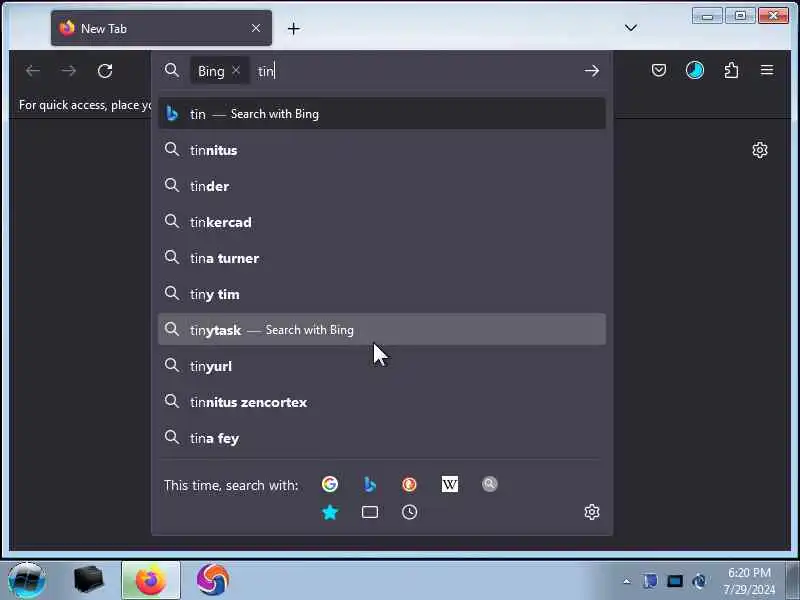Open New Tab personalization gear
800x600 pixels.
tap(760, 150)
